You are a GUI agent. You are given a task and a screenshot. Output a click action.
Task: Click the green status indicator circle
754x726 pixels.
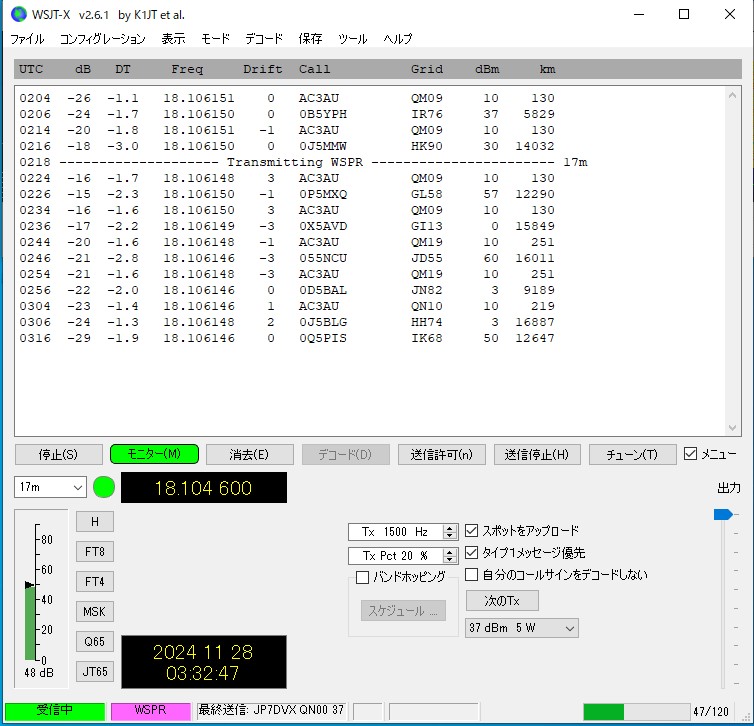tap(104, 487)
